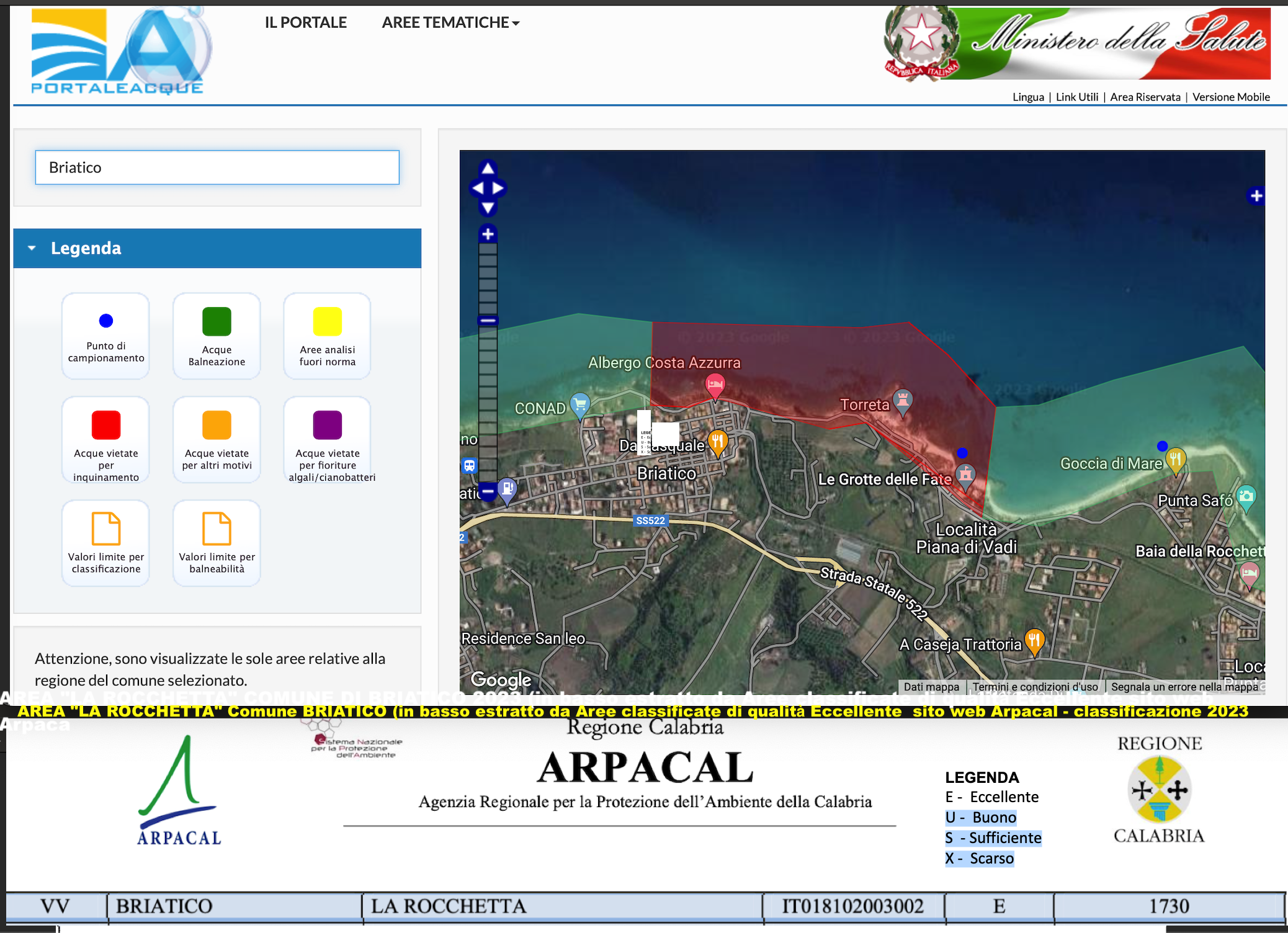Click the Briatico search input field
Viewport: 1288px width, 933px height.
pyautogui.click(x=217, y=167)
